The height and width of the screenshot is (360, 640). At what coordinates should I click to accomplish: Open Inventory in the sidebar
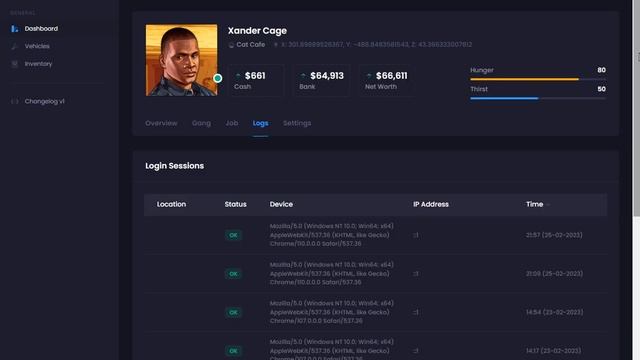[x=38, y=64]
